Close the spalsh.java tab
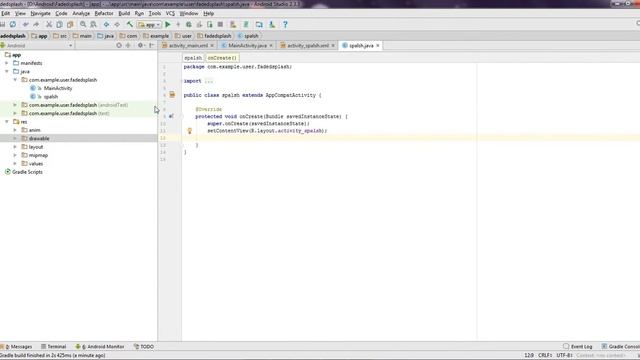The height and width of the screenshot is (360, 640). (x=378, y=46)
